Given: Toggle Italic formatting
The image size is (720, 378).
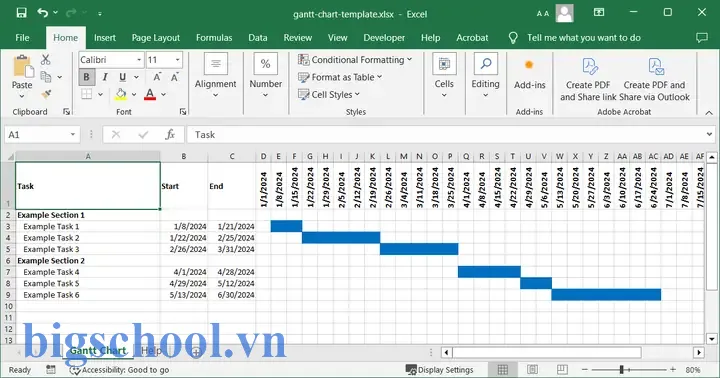Looking at the screenshot, I should pyautogui.click(x=105, y=77).
